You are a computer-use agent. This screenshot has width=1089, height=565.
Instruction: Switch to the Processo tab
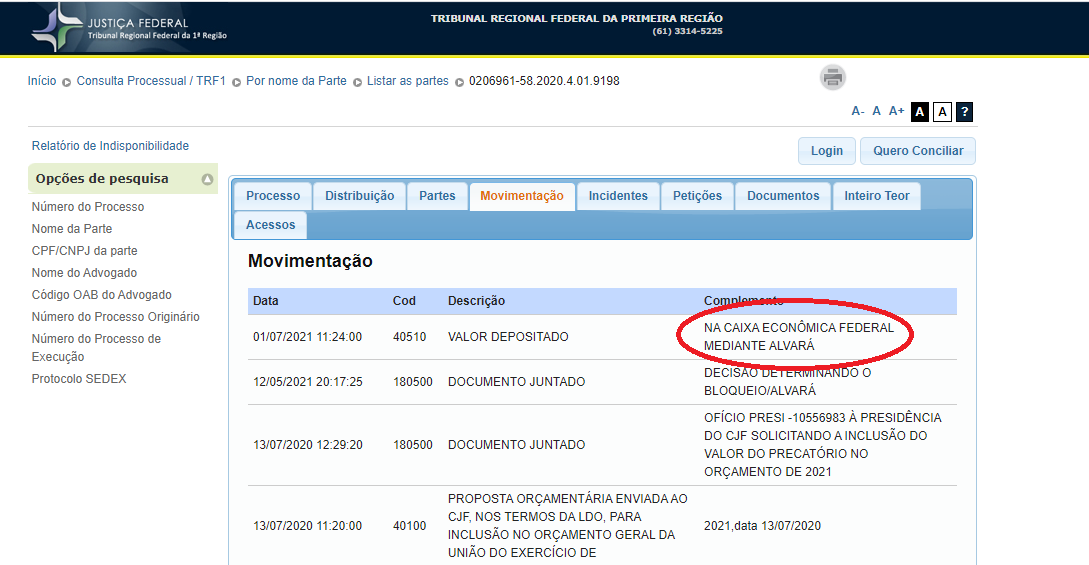pyautogui.click(x=273, y=196)
